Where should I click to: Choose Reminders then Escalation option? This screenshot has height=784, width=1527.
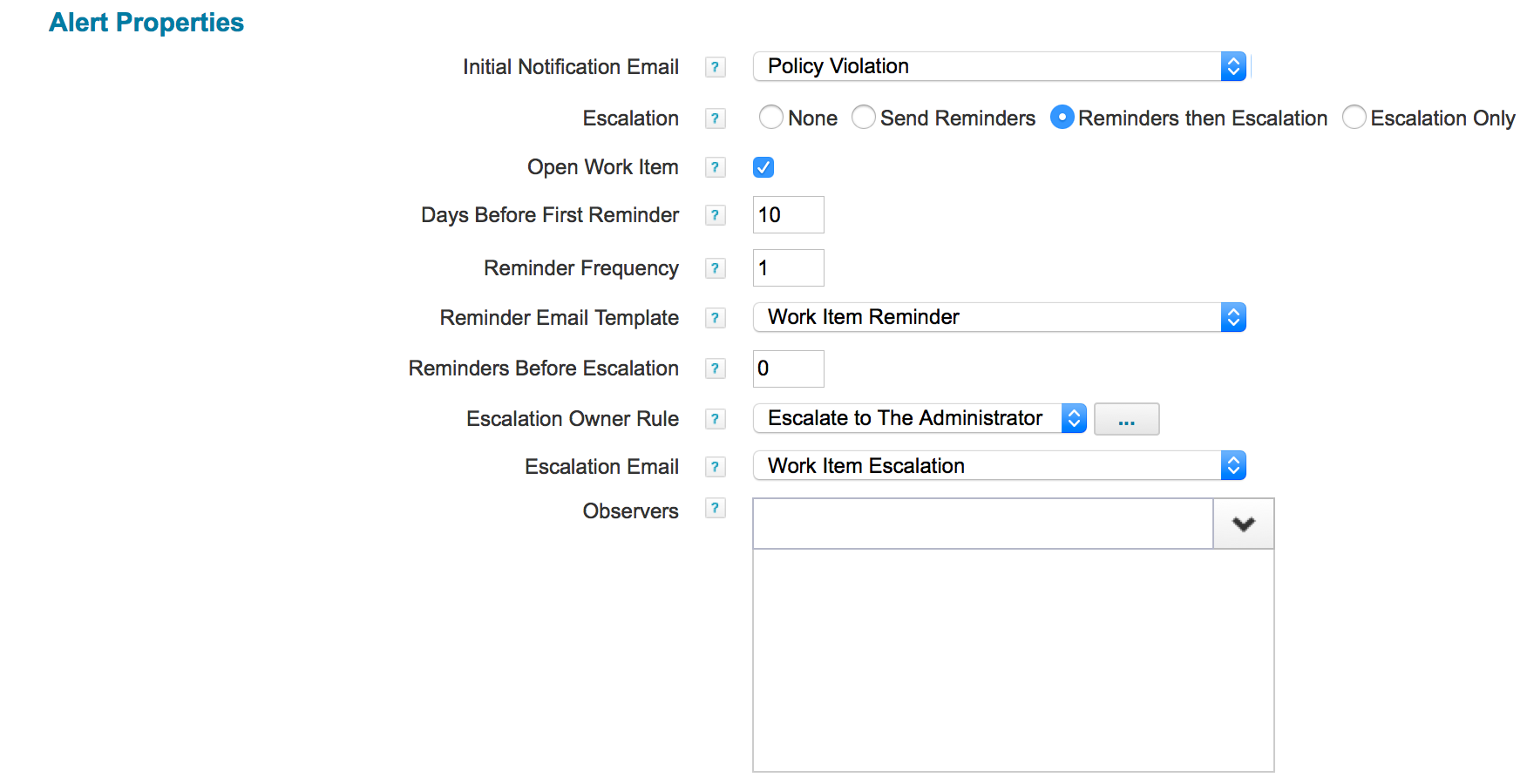(1062, 118)
